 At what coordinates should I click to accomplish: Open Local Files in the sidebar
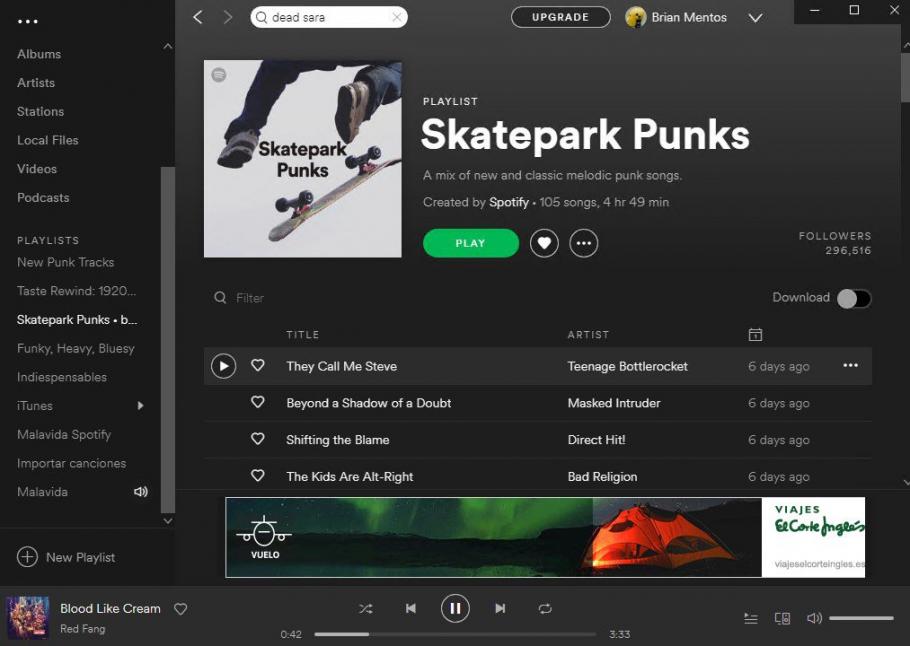48,140
